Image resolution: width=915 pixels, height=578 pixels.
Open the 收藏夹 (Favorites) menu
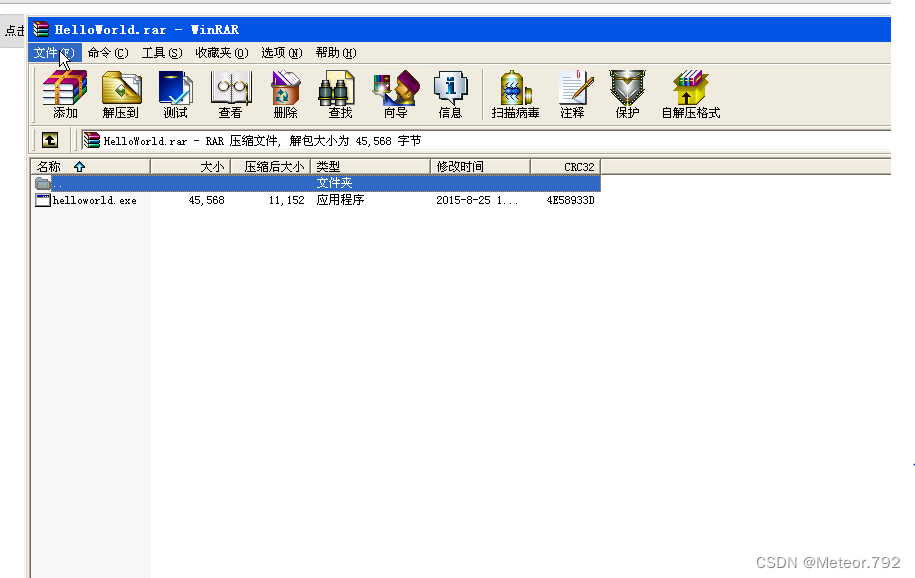[222, 53]
